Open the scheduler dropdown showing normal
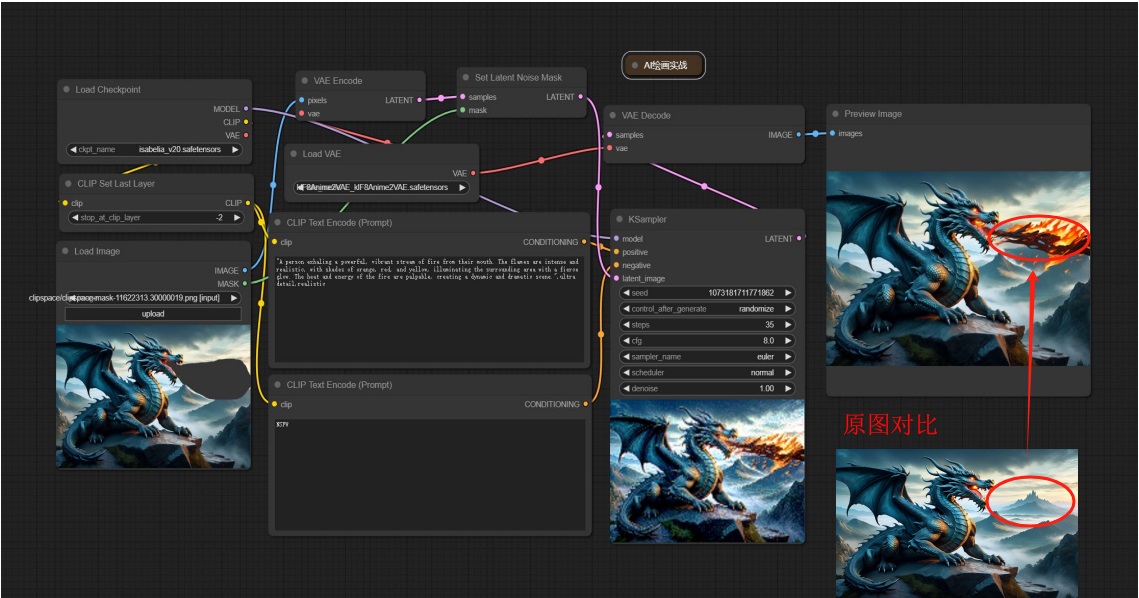This screenshot has width=1139, height=598. pos(706,373)
